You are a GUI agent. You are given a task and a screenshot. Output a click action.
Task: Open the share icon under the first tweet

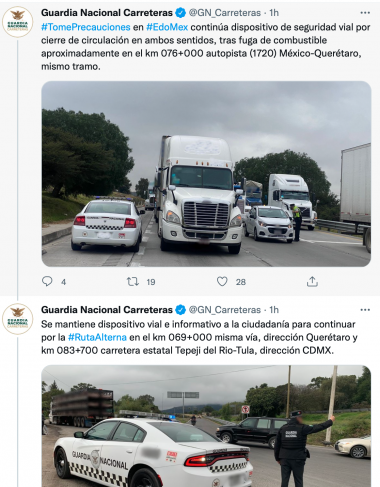pos(312,282)
